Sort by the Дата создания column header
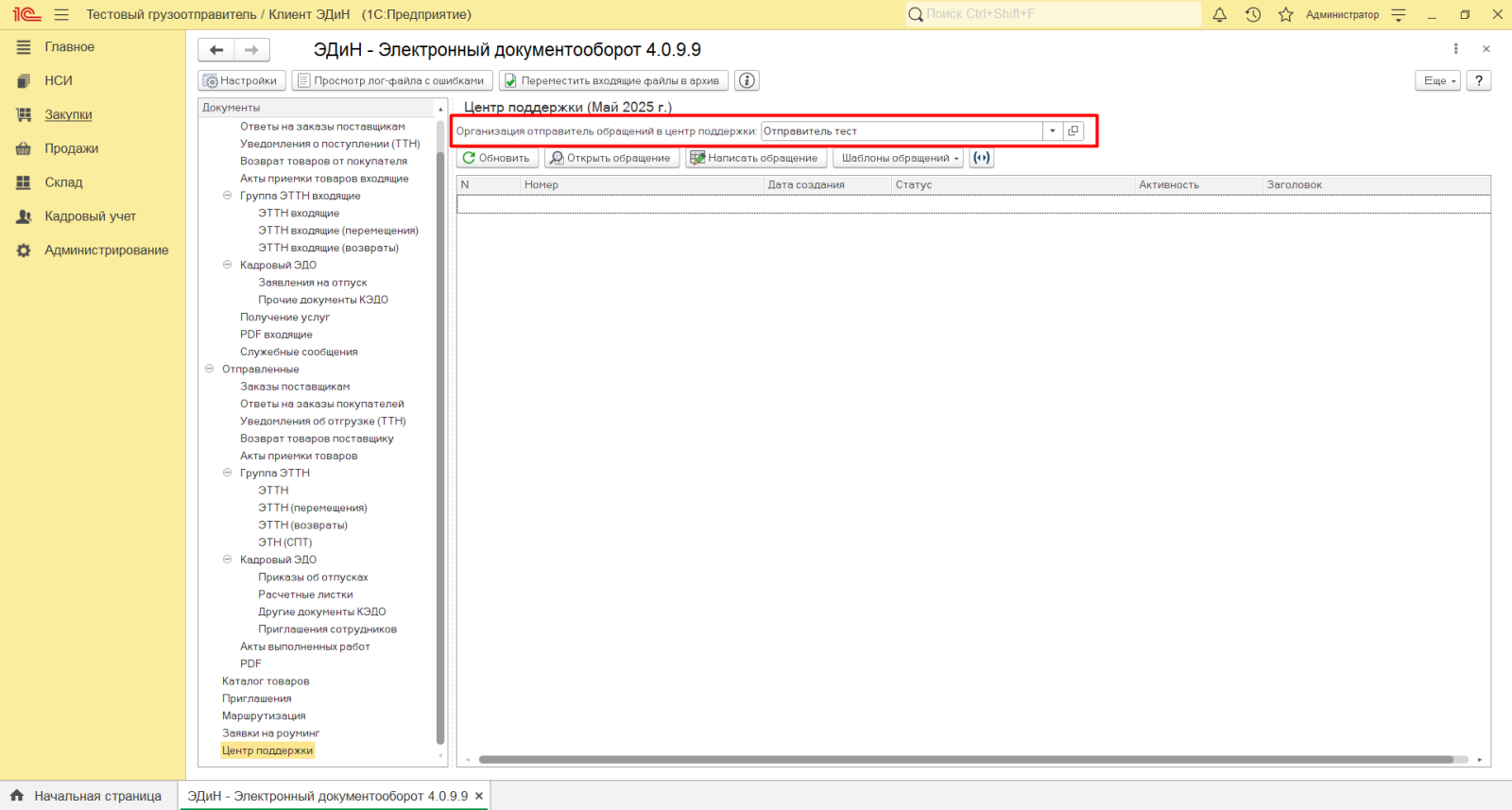Viewport: 1512px width, 810px height. (827, 184)
